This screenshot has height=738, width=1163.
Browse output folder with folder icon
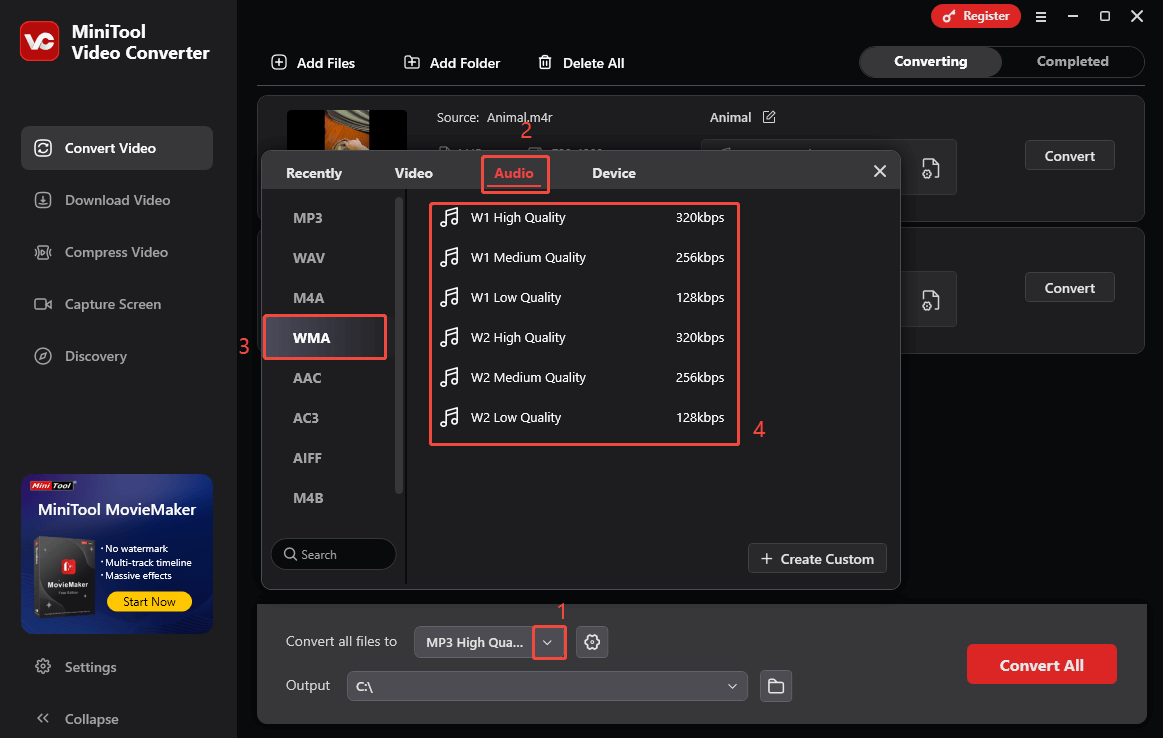[776, 686]
